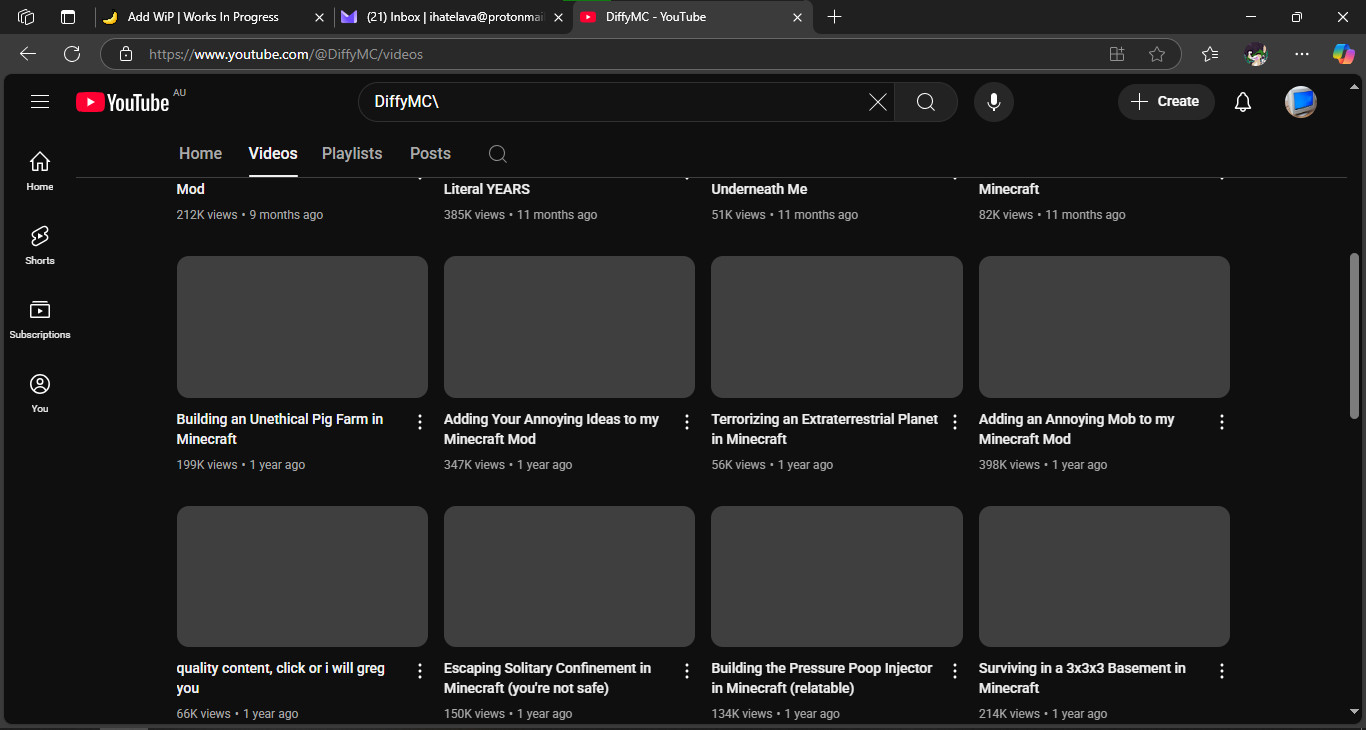Open the YouTube hamburger guide menu
The width and height of the screenshot is (1366, 730).
[40, 101]
